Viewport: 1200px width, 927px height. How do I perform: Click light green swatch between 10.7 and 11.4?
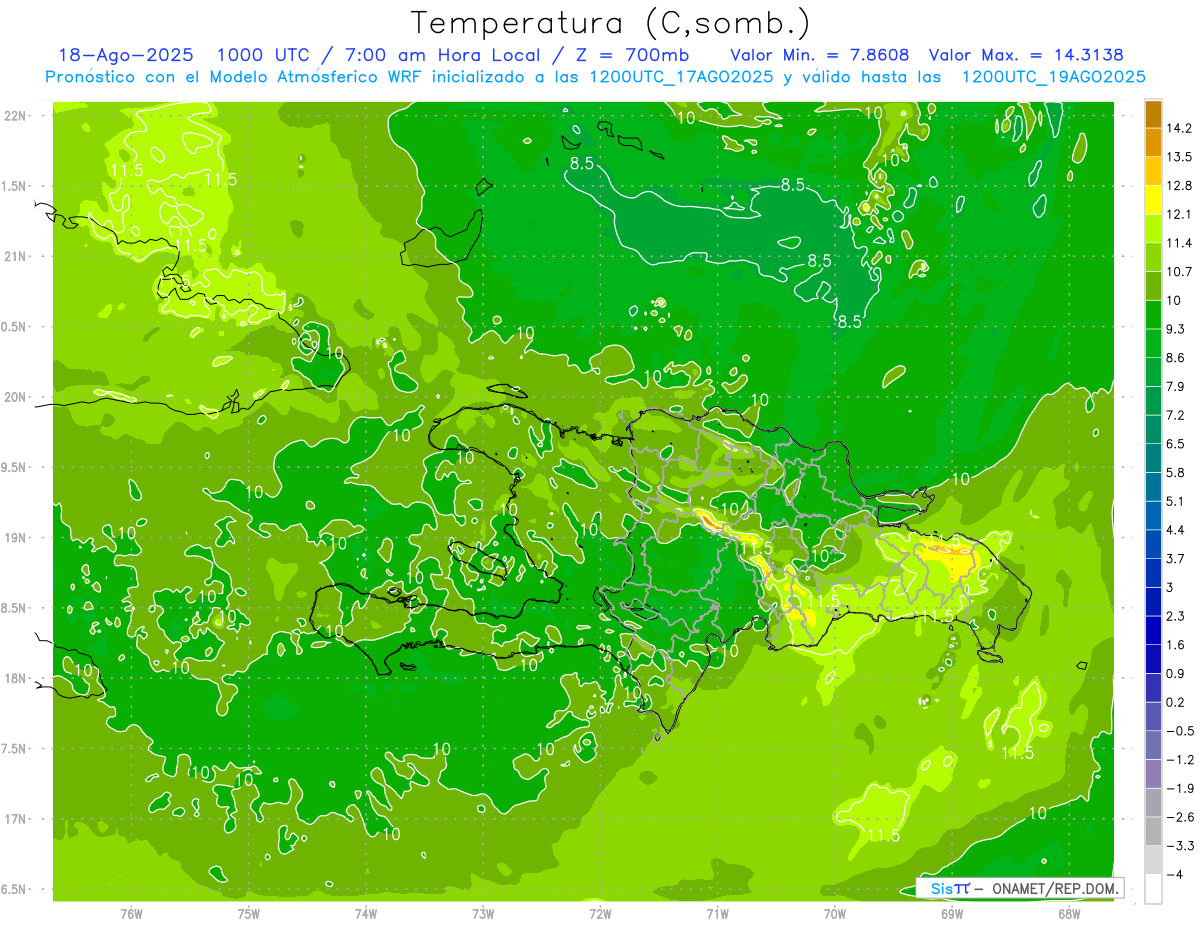(x=1153, y=257)
